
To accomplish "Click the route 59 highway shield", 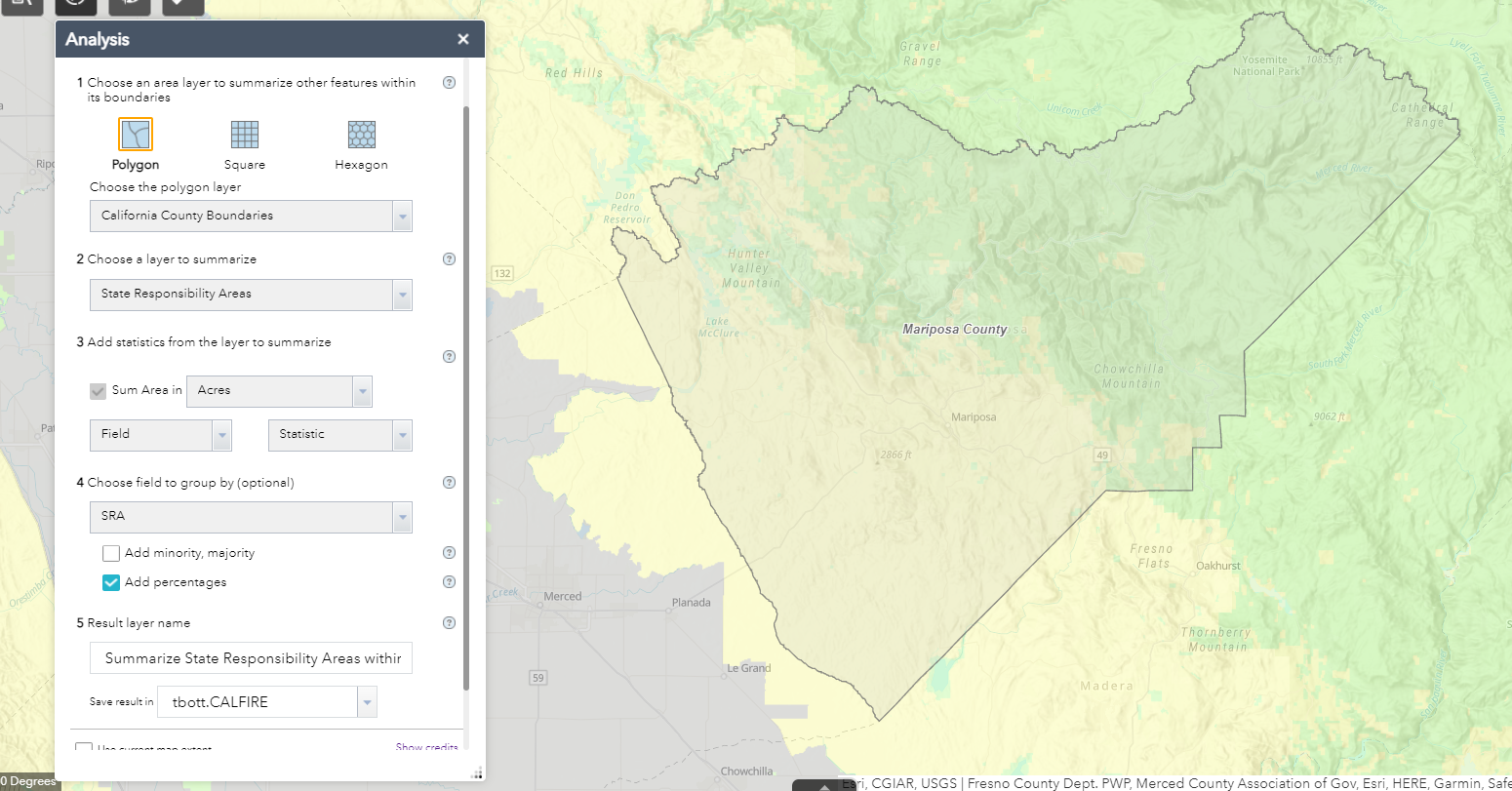I will tap(538, 678).
